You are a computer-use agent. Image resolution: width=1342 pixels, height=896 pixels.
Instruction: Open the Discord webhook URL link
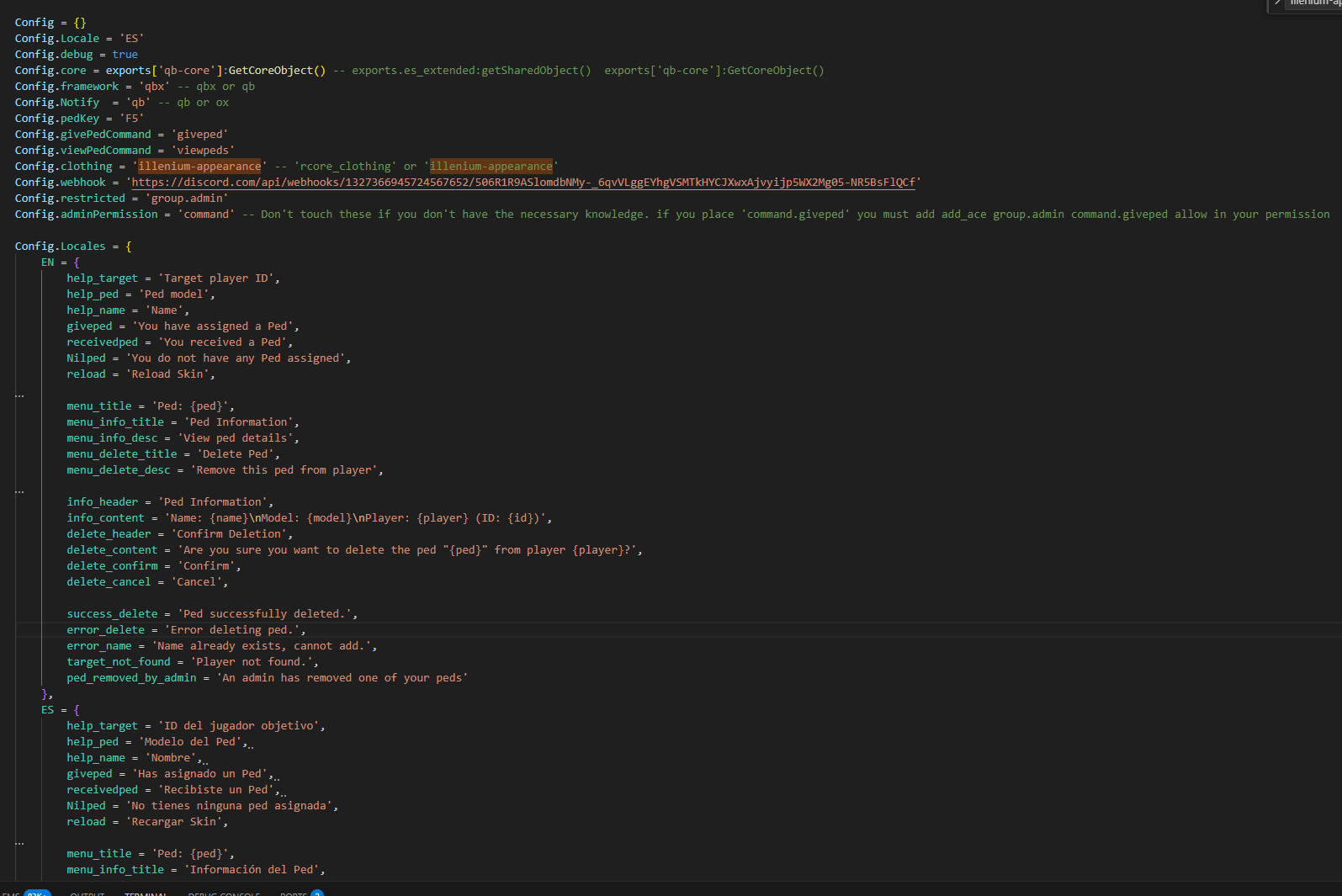[522, 183]
